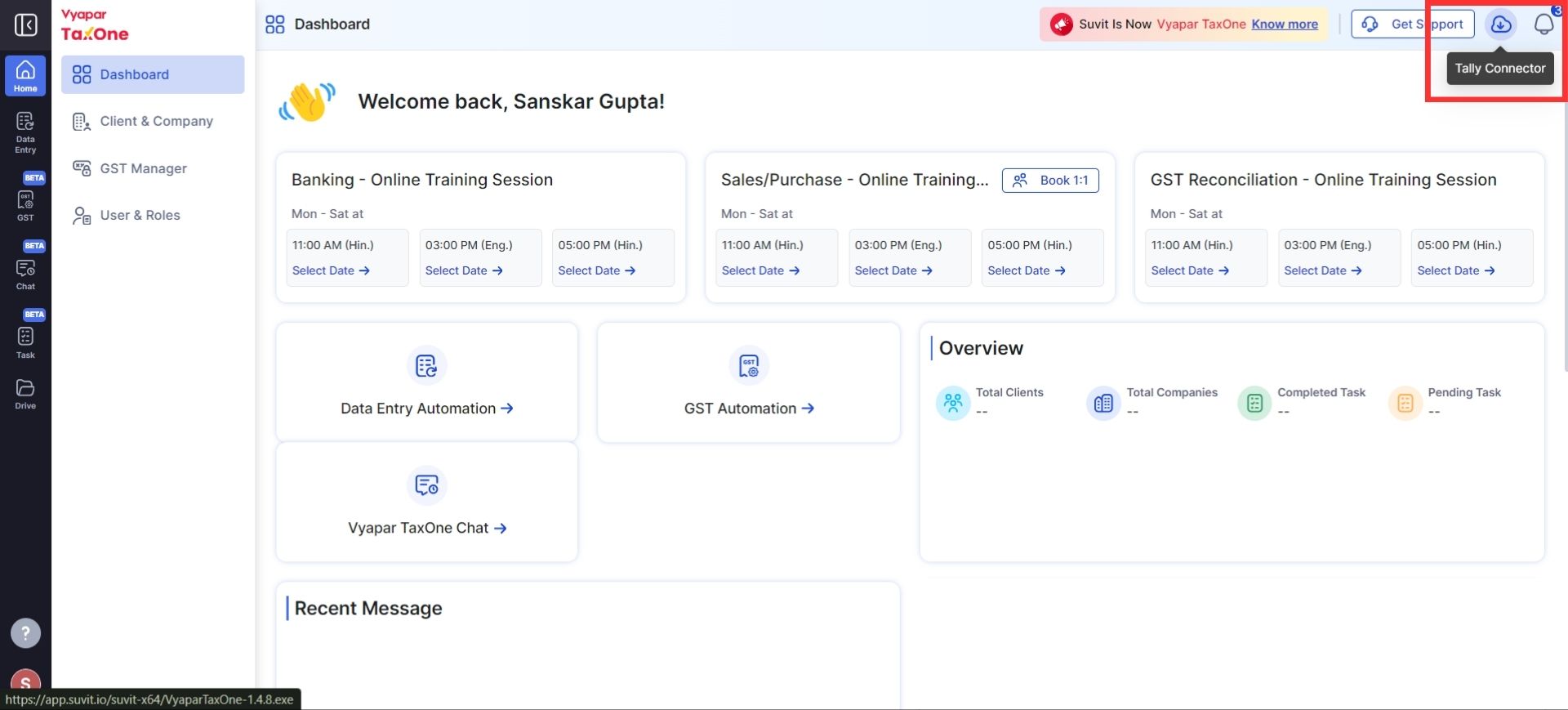Viewport: 1568px width, 710px height.
Task: Click the Pending Task label
Action: pyautogui.click(x=1464, y=393)
